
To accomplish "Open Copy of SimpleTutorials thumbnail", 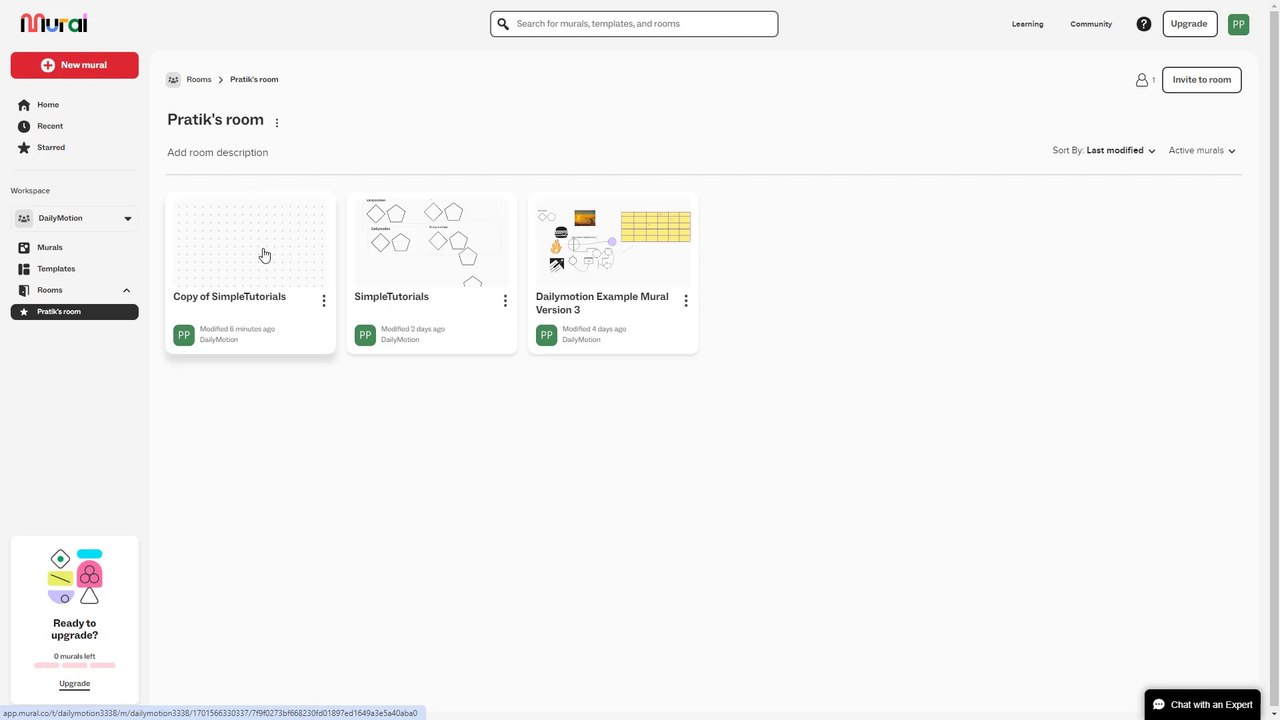I will 250,243.
